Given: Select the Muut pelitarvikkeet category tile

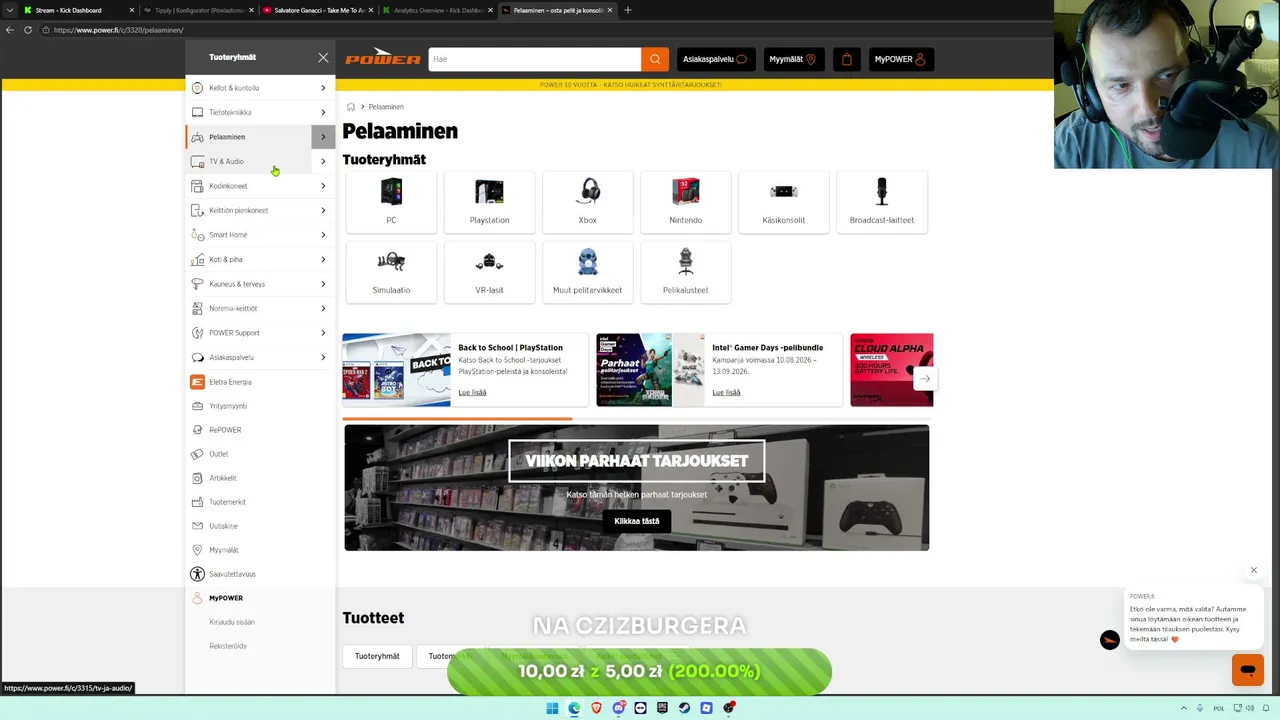Looking at the screenshot, I should pyautogui.click(x=587, y=272).
